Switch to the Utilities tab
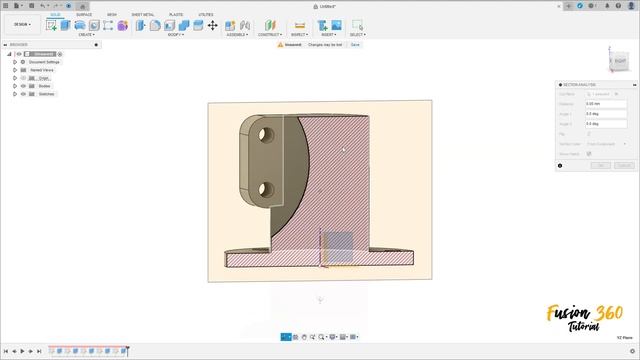This screenshot has width=640, height=360. (206, 15)
